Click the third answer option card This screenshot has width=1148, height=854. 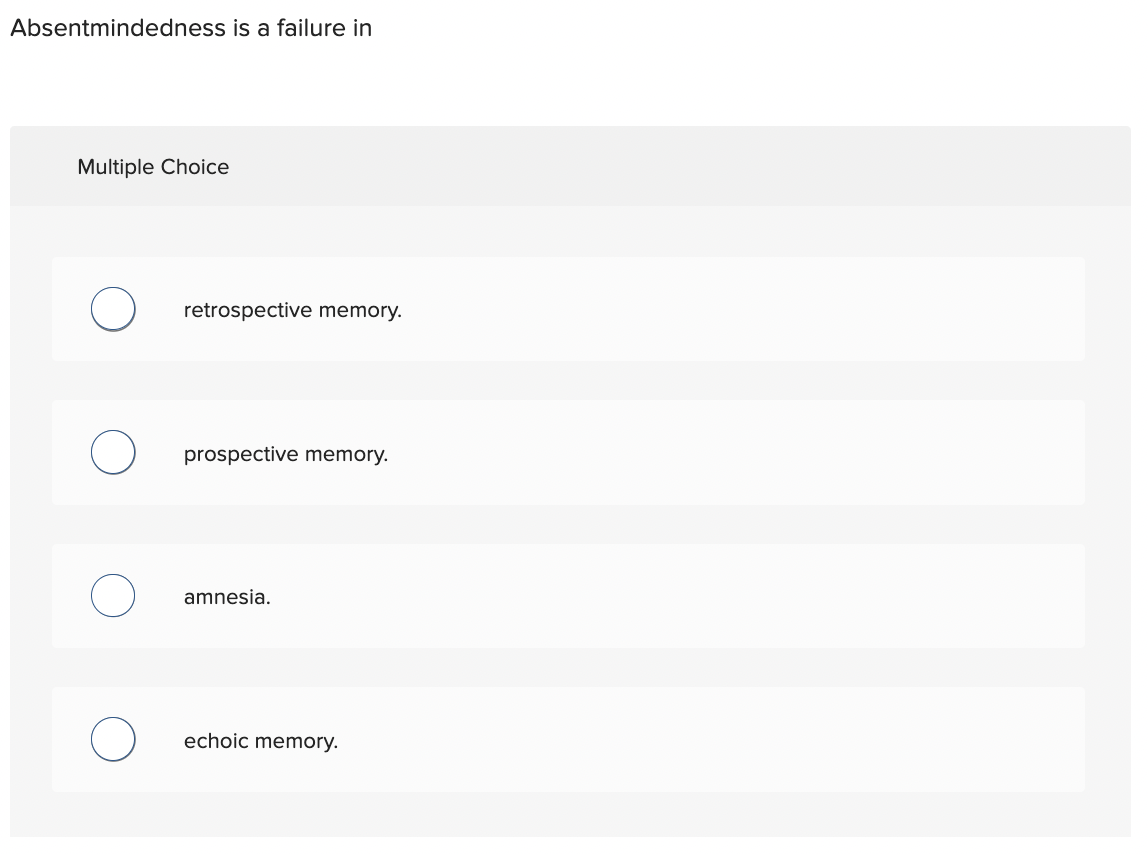click(568, 595)
